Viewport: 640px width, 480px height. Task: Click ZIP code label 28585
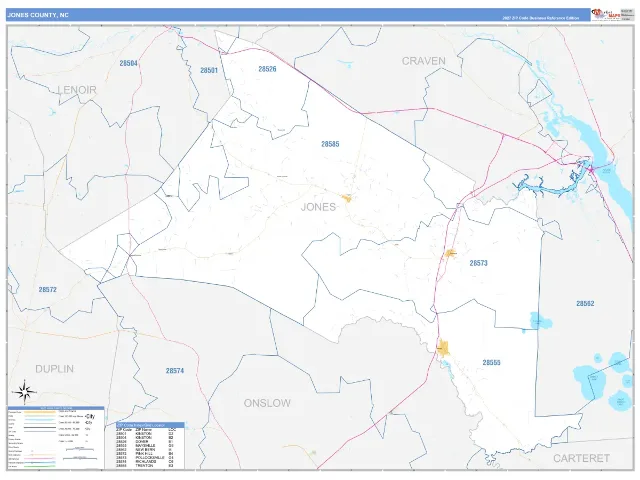coord(330,144)
